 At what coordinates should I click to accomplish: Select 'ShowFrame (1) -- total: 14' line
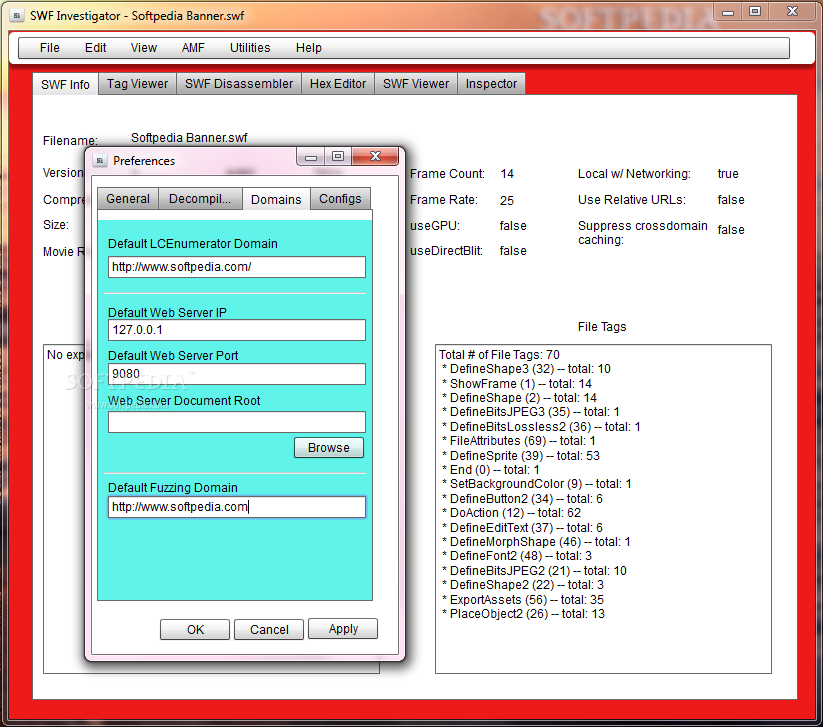click(517, 384)
